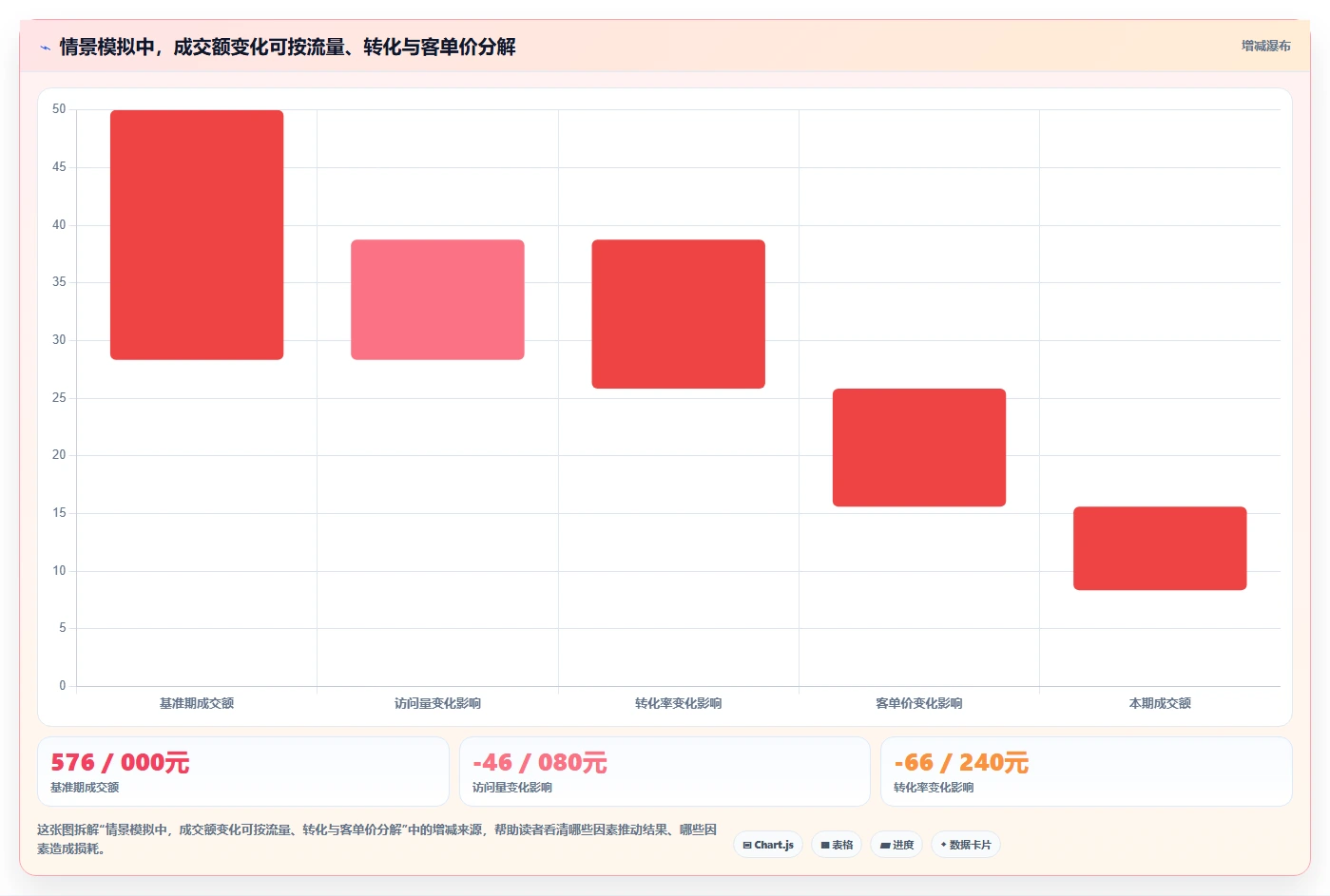Click x-axis label 本期成交额

1160,703
